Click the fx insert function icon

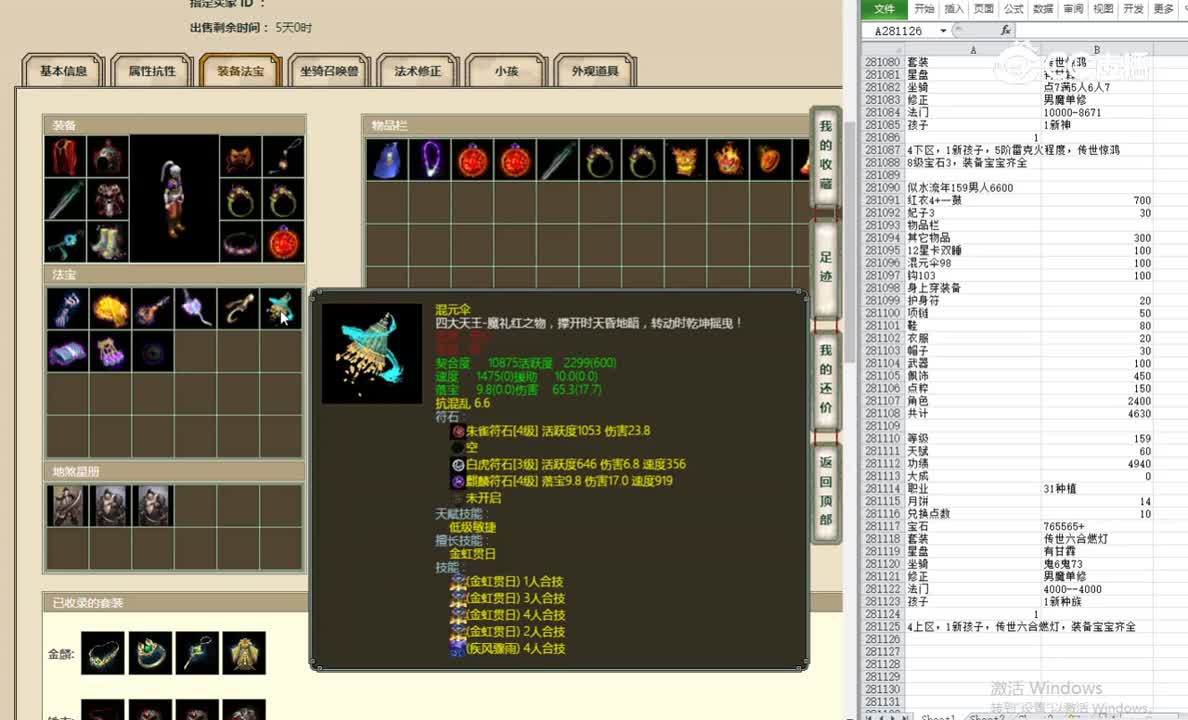point(1005,30)
